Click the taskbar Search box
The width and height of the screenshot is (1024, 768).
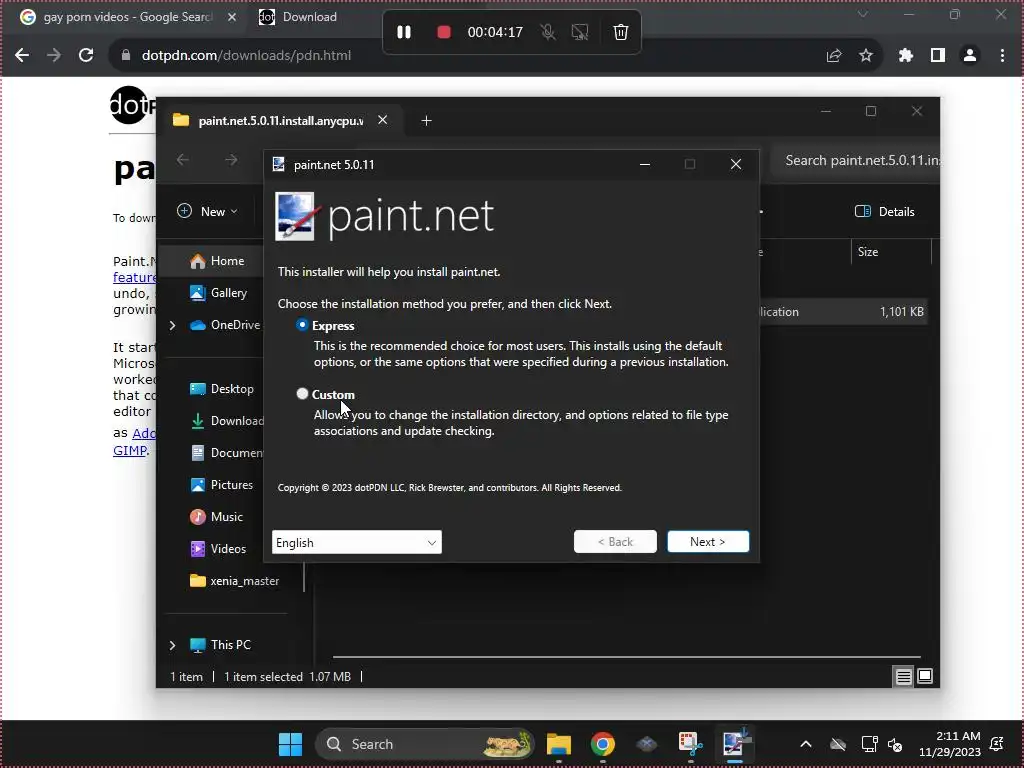click(x=424, y=744)
